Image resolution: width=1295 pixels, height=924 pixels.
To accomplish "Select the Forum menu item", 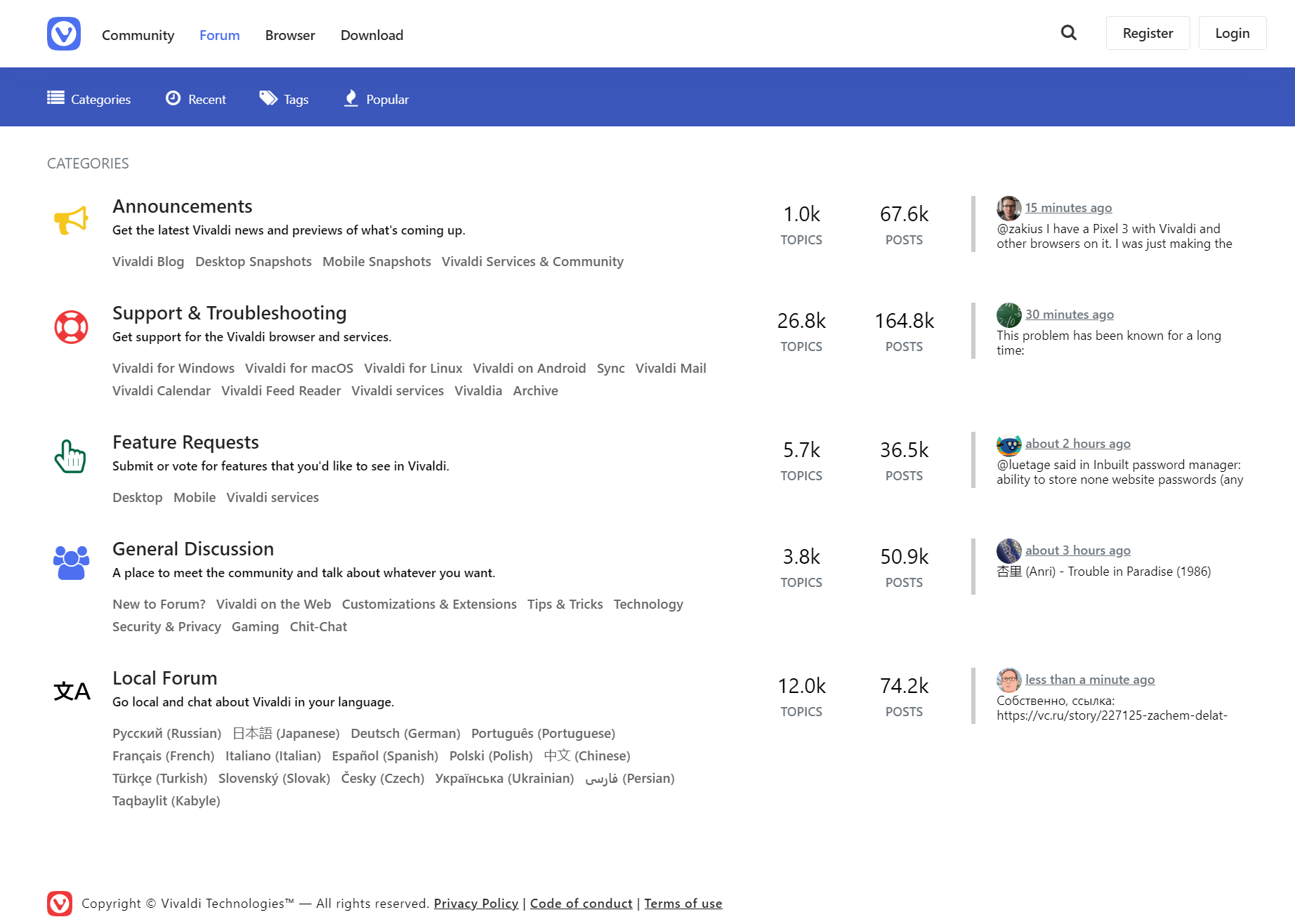I will 220,35.
